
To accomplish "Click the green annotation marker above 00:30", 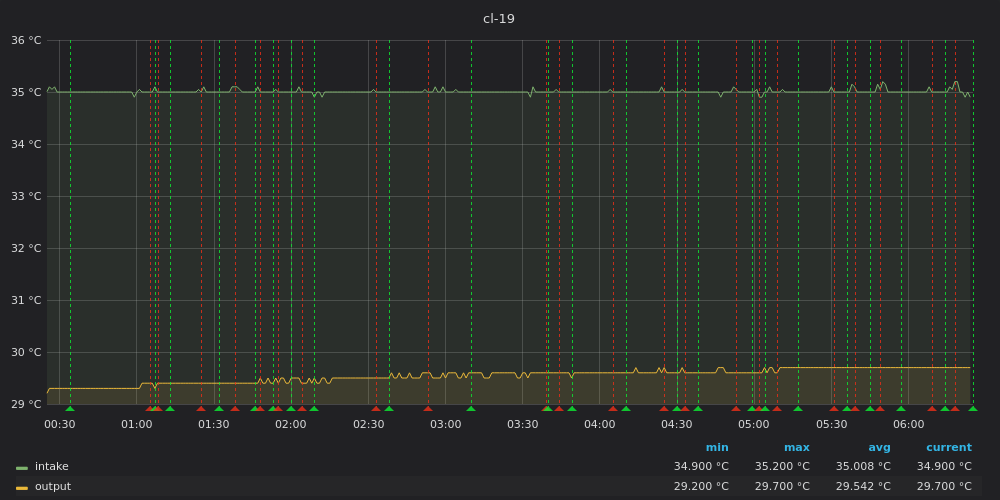I will 70,408.
